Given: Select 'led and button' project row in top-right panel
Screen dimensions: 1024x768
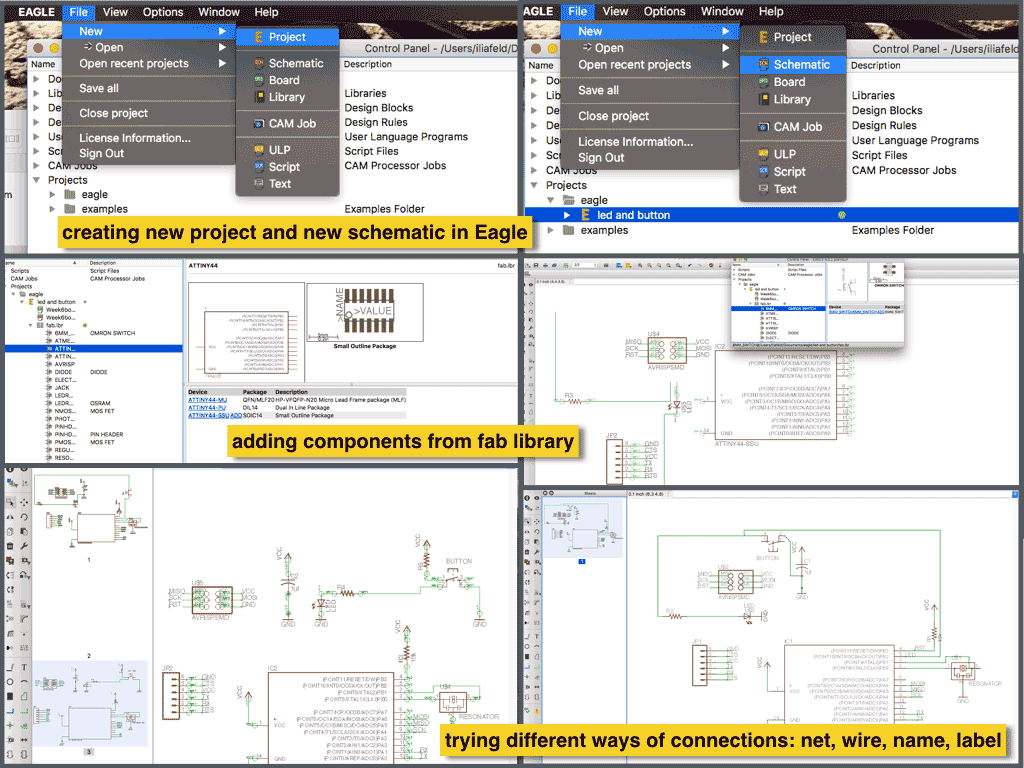Looking at the screenshot, I should coord(771,215).
